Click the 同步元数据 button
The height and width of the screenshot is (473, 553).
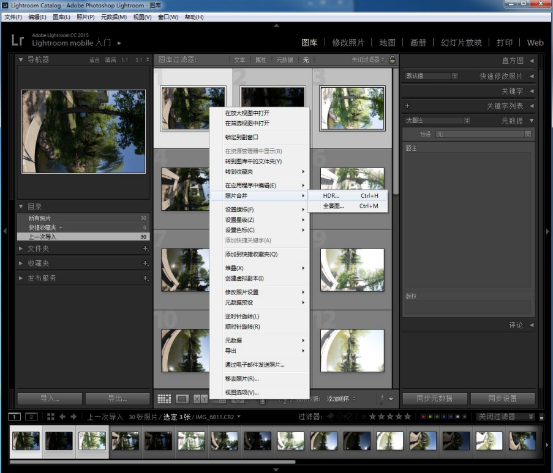click(x=434, y=399)
